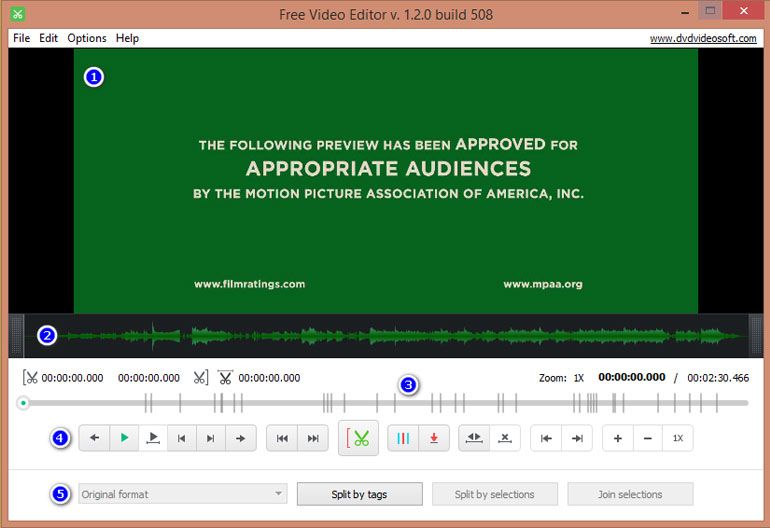Open the Options menu
Viewport: 770px width, 528px height.
pos(87,38)
